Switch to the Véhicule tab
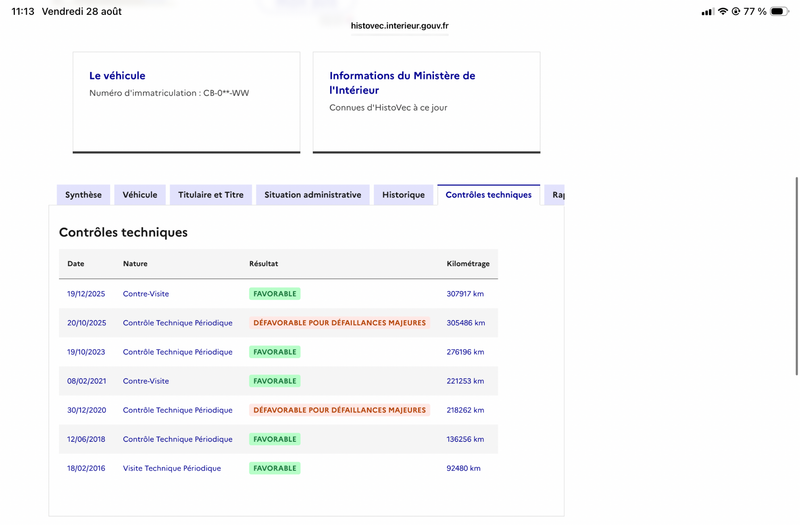This screenshot has height=525, width=800. [x=140, y=195]
